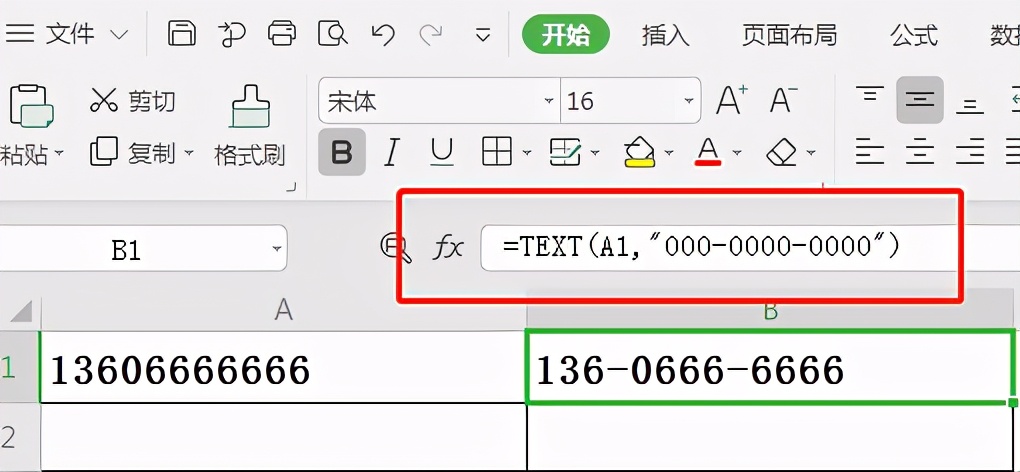Select column B header
1020x472 pixels.
pyautogui.click(x=771, y=312)
